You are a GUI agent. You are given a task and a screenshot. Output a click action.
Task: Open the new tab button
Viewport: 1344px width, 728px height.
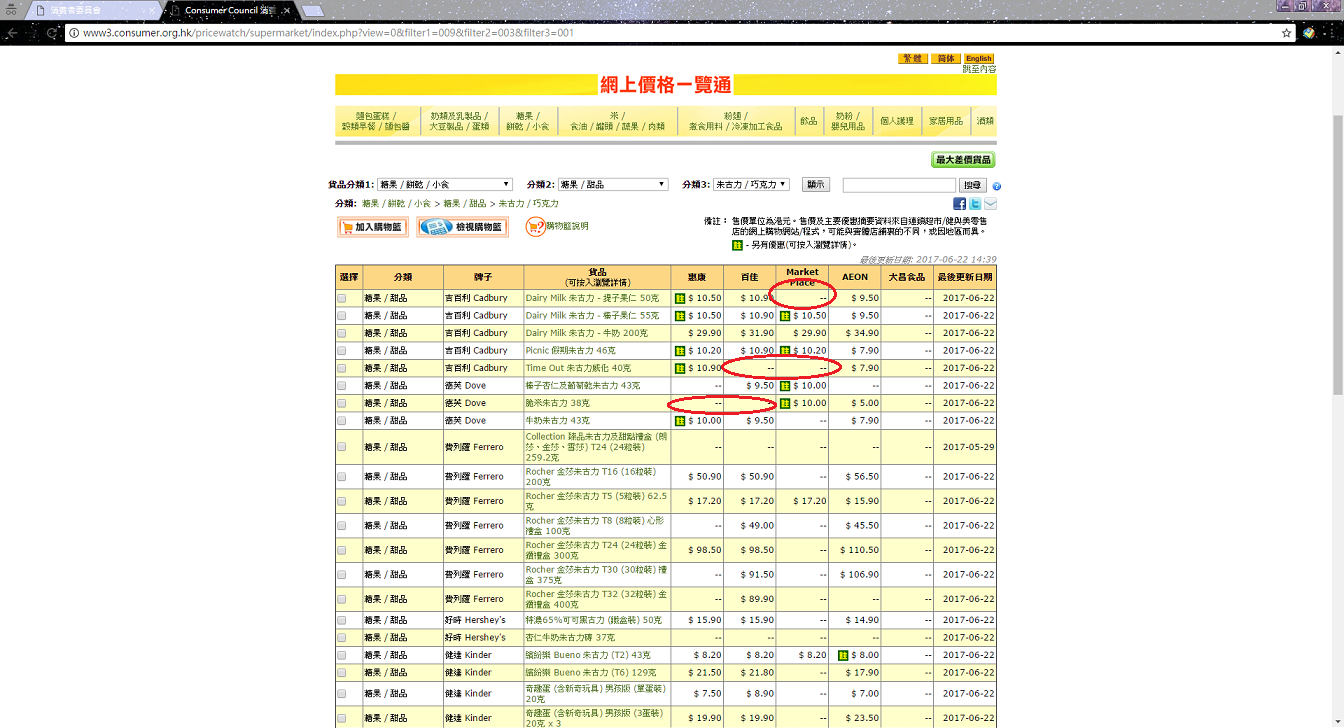(312, 11)
